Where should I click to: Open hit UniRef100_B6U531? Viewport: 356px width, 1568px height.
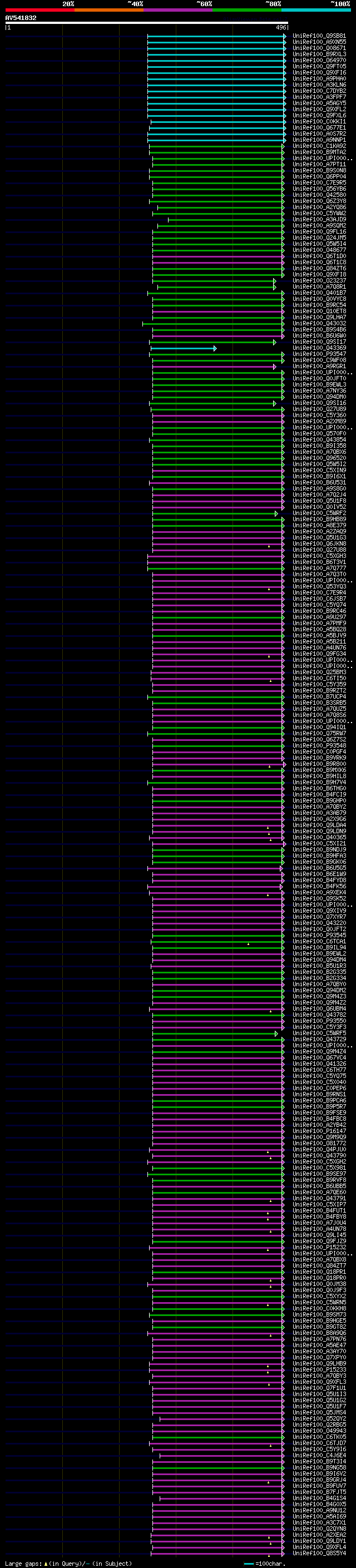coord(319,483)
